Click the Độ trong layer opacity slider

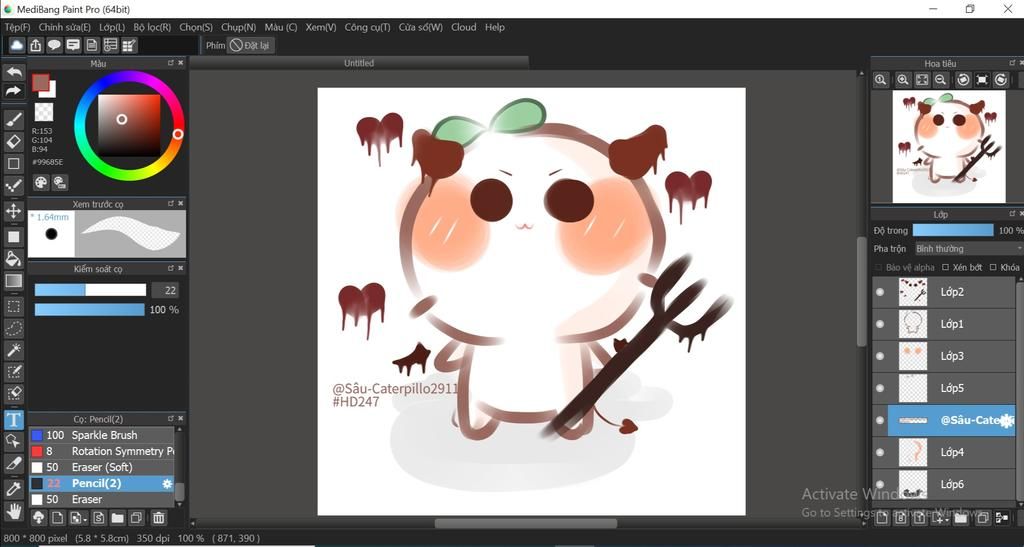[x=953, y=230]
